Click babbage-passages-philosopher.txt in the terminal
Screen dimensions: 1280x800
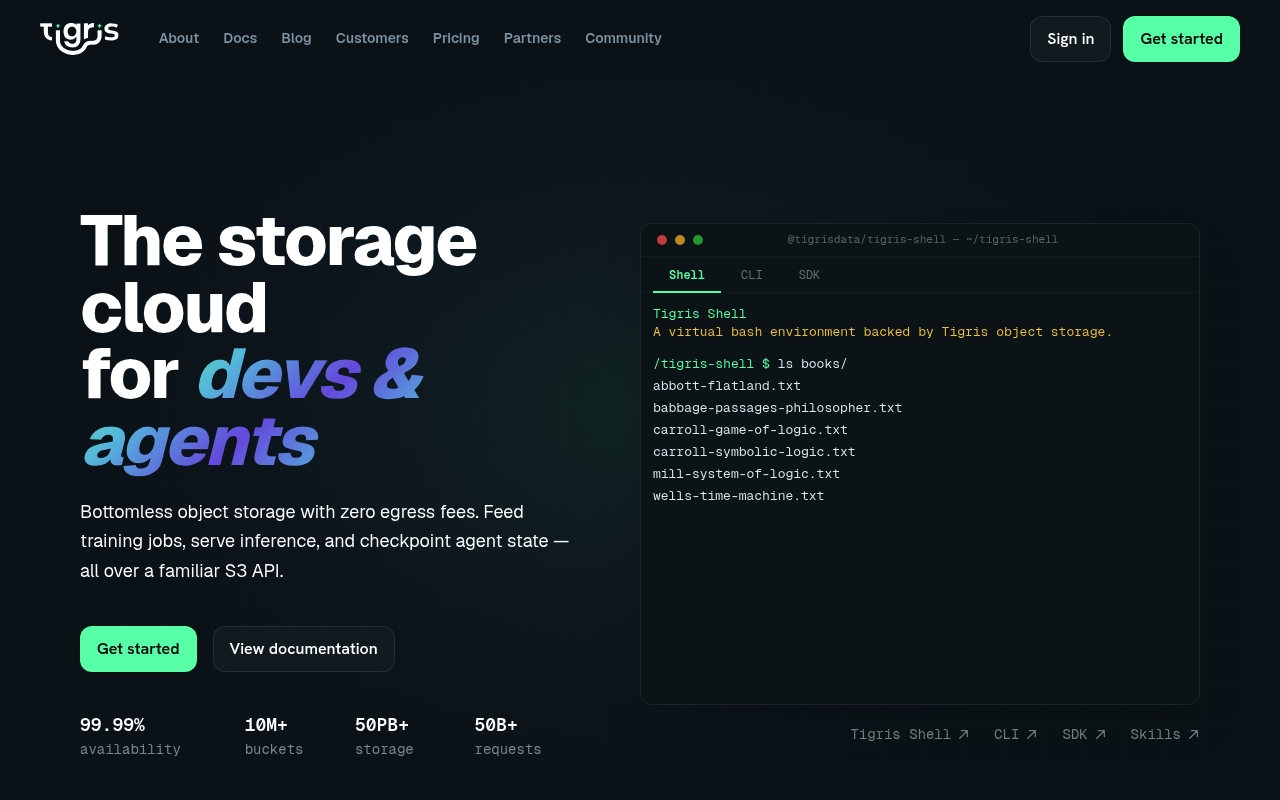(778, 408)
